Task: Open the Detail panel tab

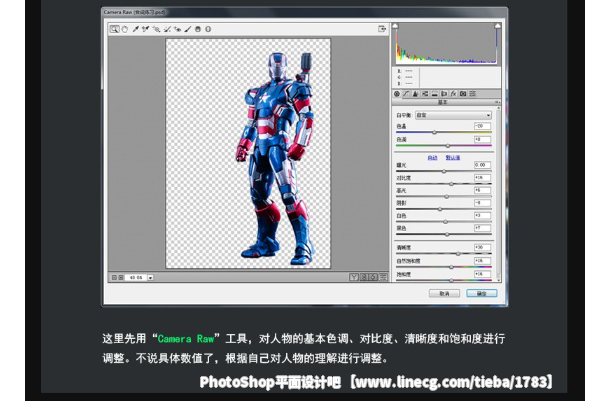Action: click(415, 94)
